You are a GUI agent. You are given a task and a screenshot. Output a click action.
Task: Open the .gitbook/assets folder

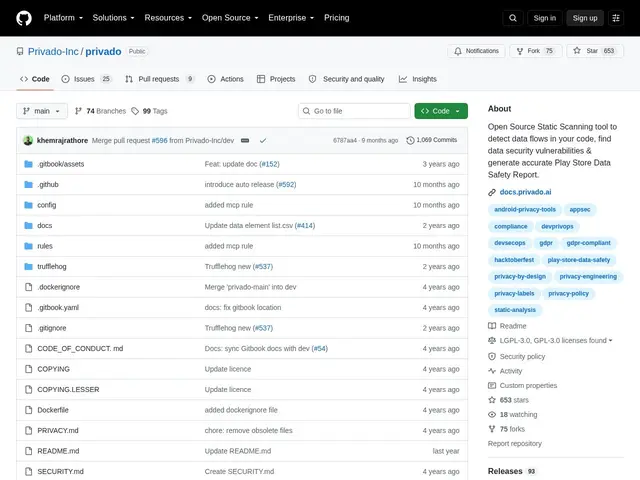pos(60,164)
